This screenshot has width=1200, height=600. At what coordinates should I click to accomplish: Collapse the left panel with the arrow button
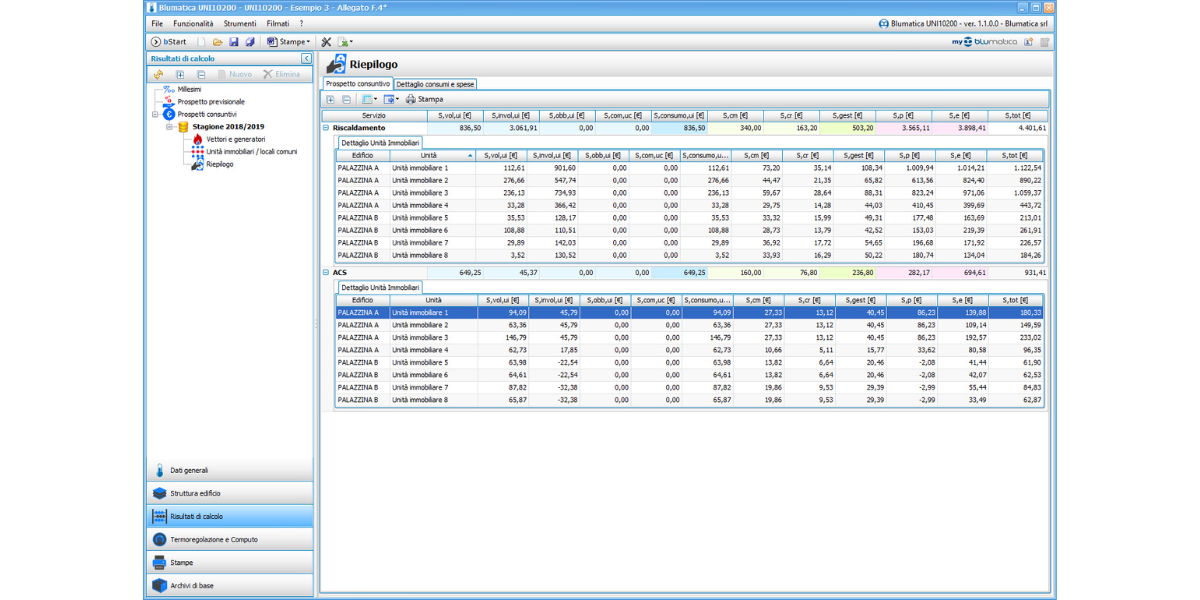tap(306, 59)
